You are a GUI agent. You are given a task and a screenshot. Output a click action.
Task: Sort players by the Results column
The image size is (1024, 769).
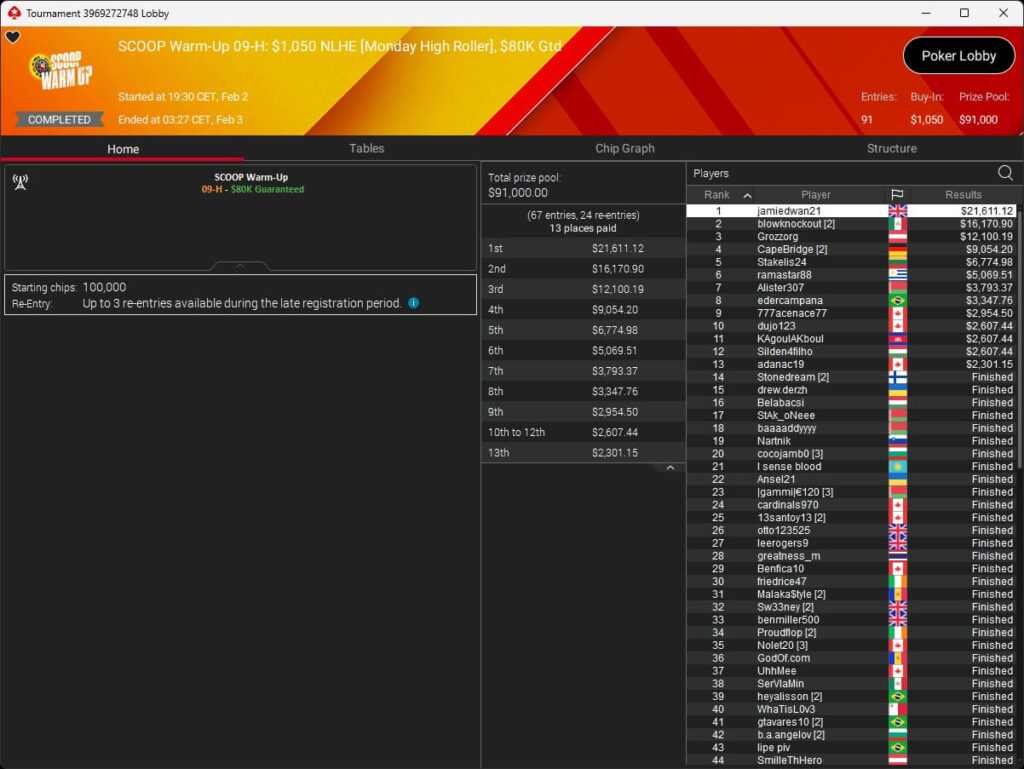(x=963, y=195)
